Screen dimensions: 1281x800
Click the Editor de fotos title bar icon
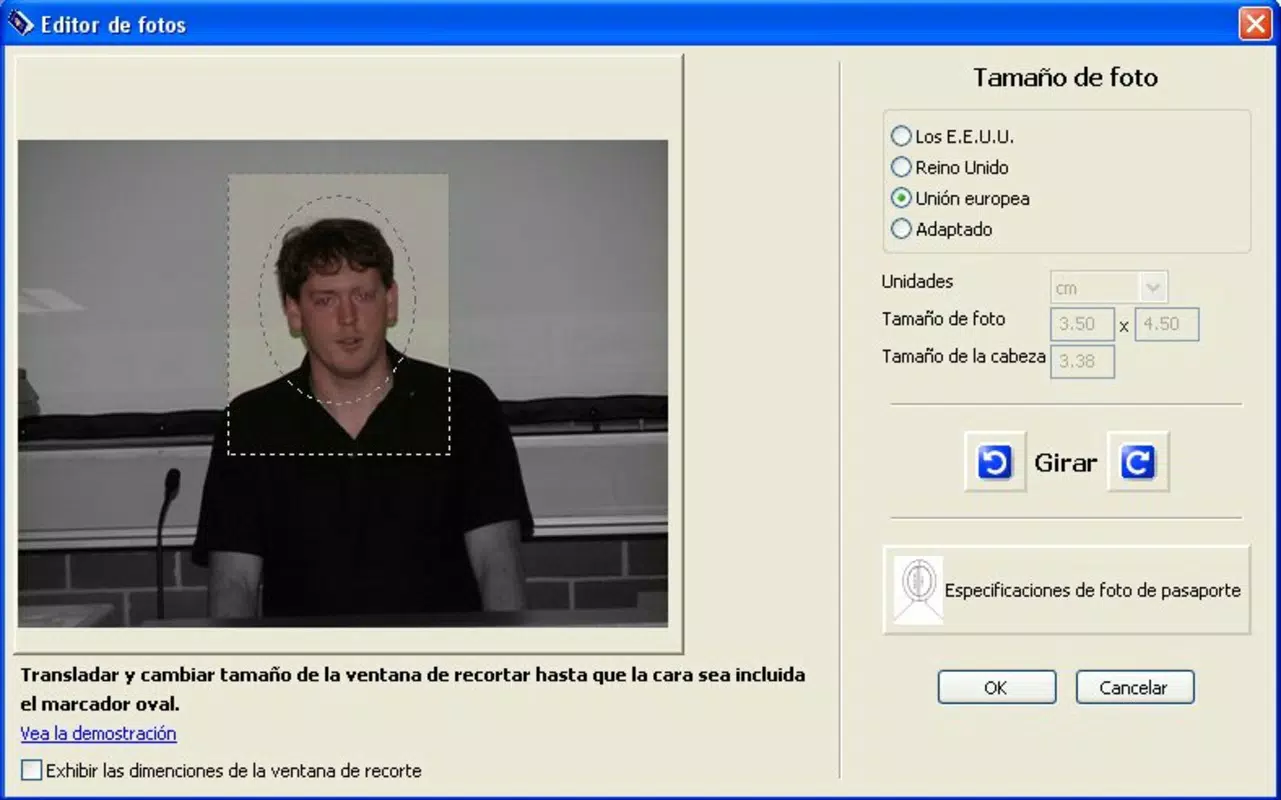[20, 23]
